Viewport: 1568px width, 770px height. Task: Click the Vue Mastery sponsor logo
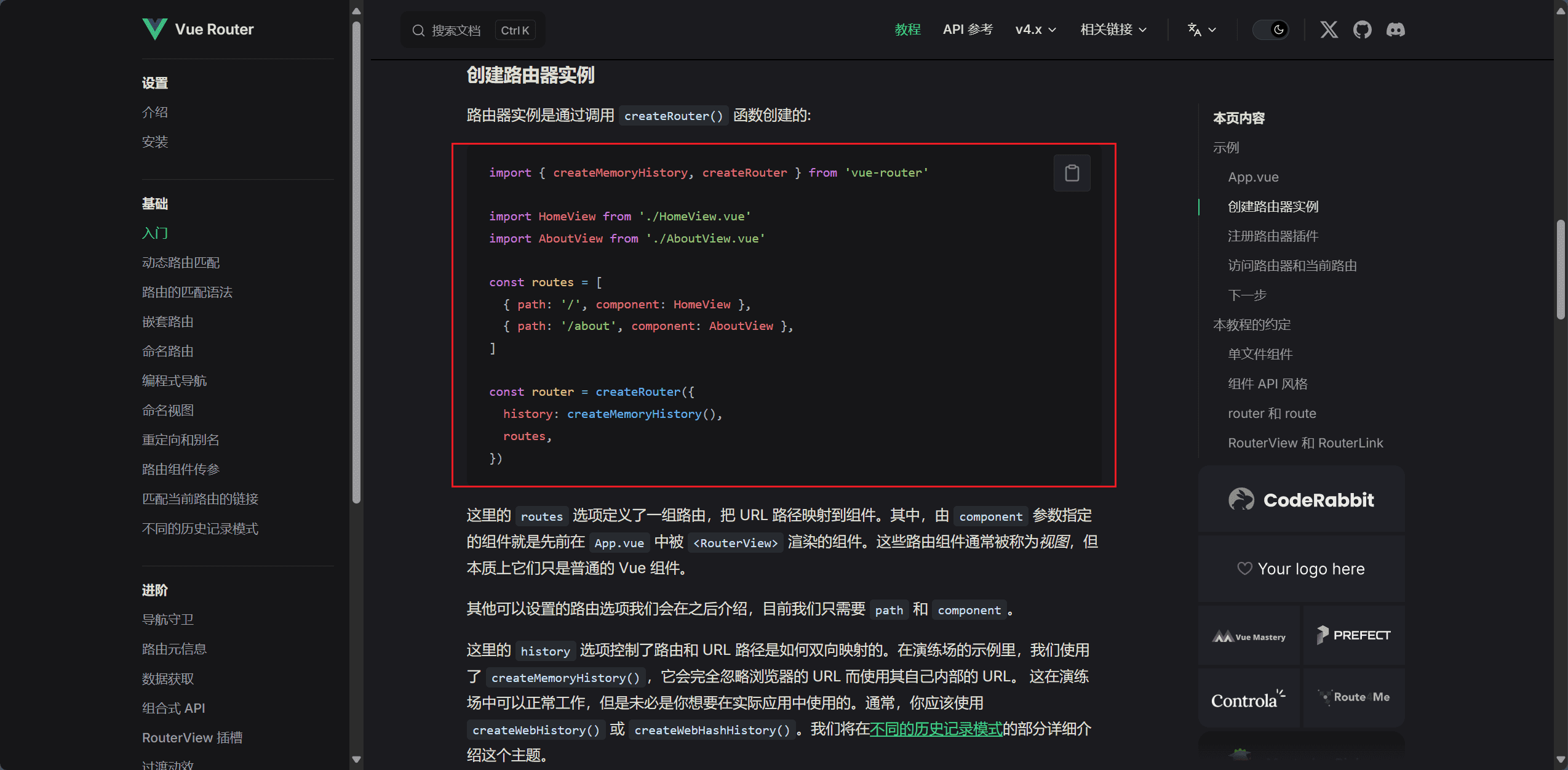click(1249, 636)
